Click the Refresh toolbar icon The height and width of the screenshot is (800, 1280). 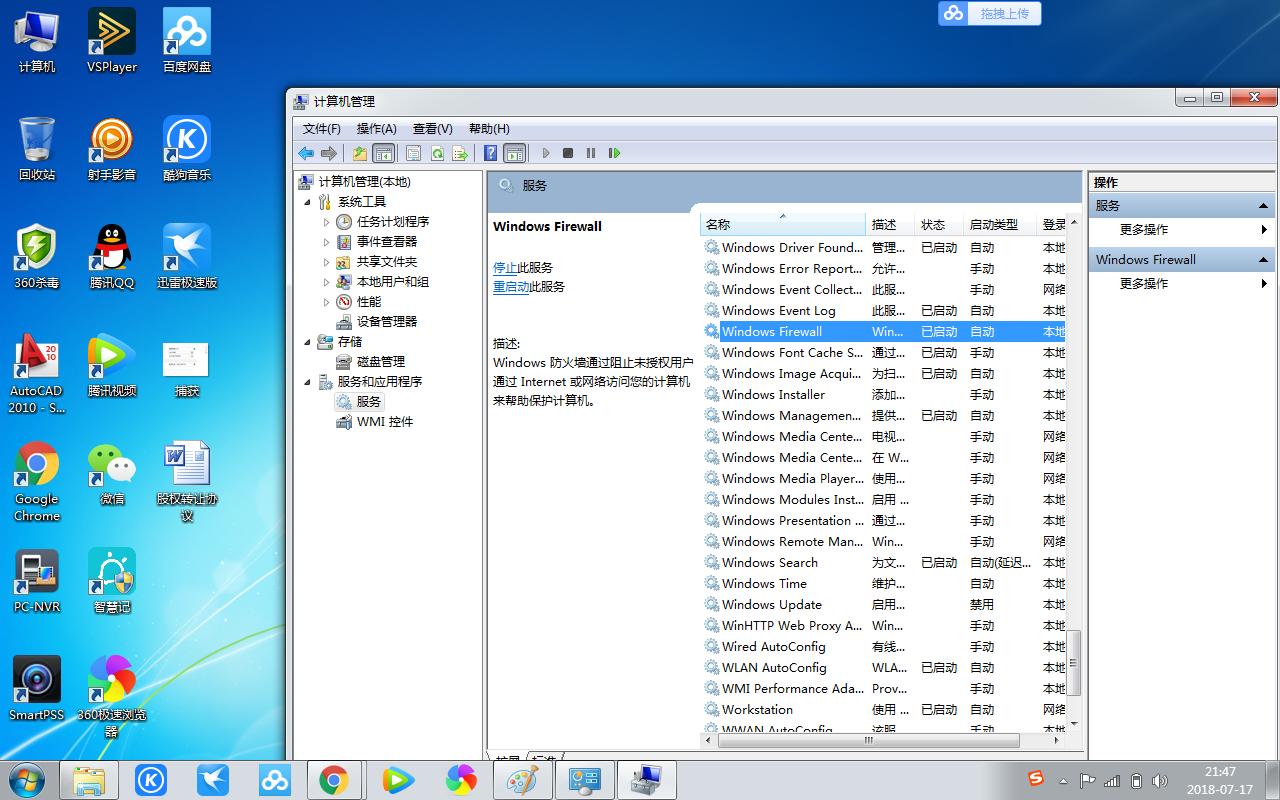click(x=438, y=153)
